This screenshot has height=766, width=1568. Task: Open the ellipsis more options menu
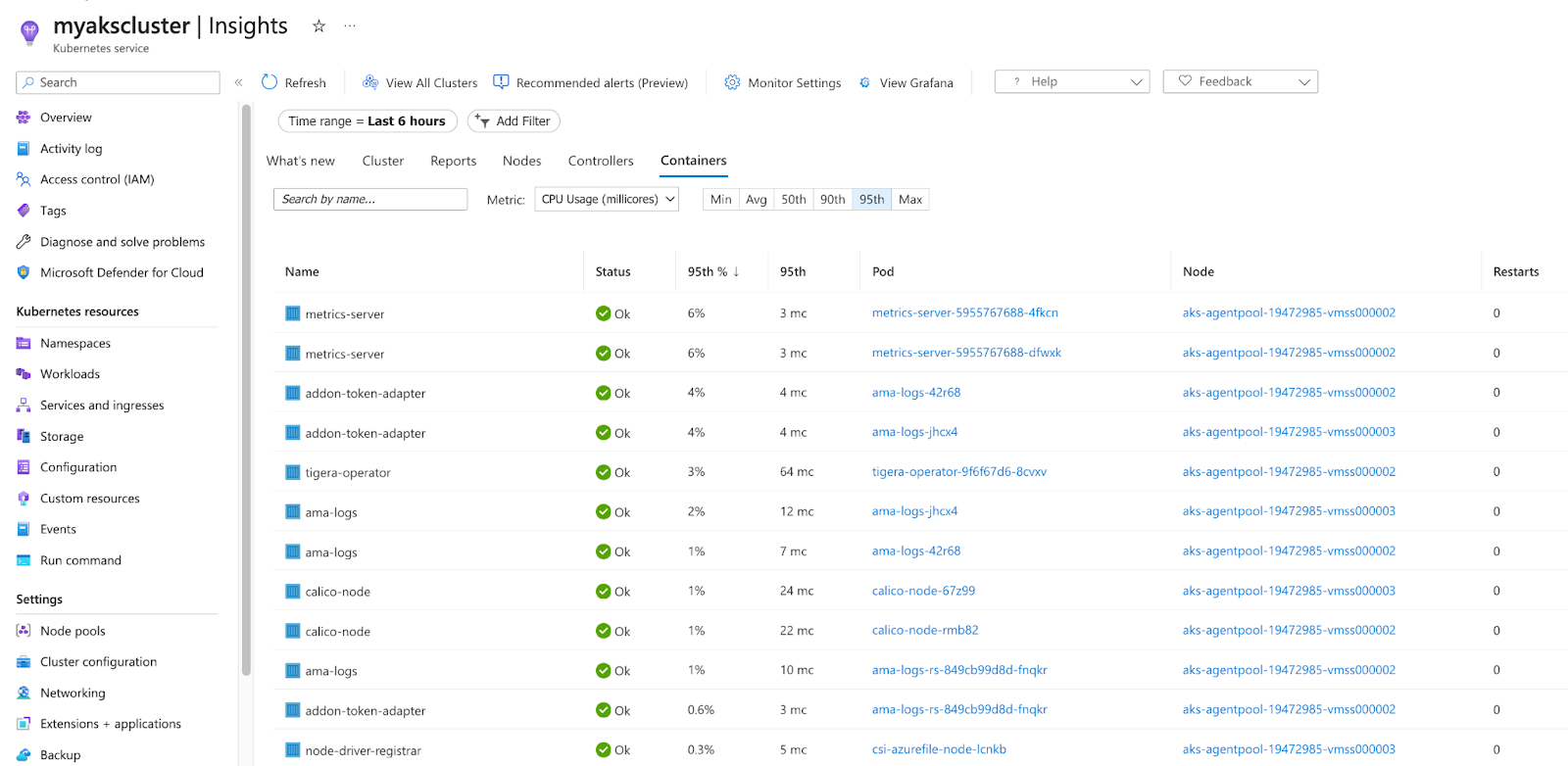click(x=350, y=26)
